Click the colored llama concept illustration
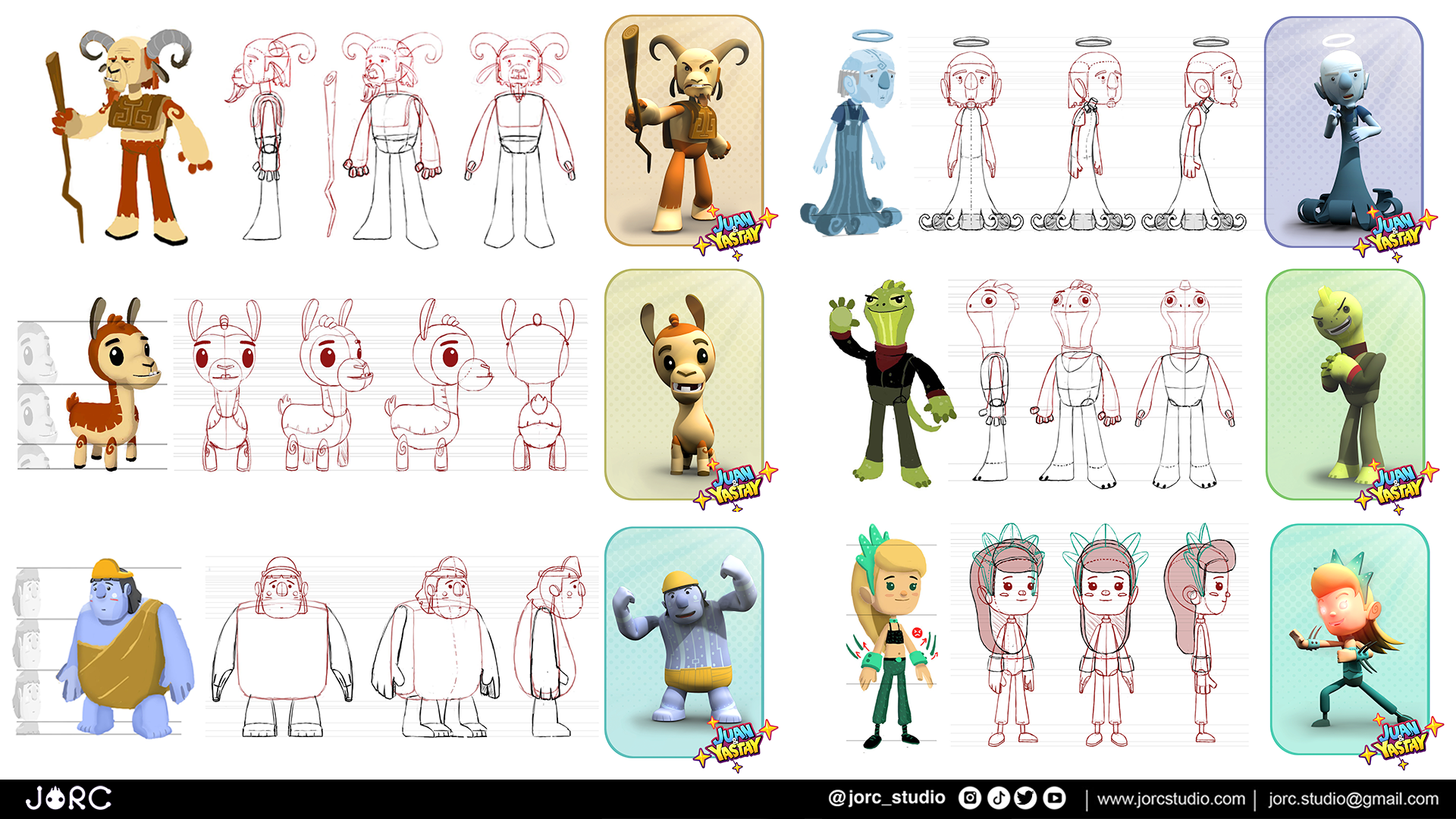 (114, 387)
